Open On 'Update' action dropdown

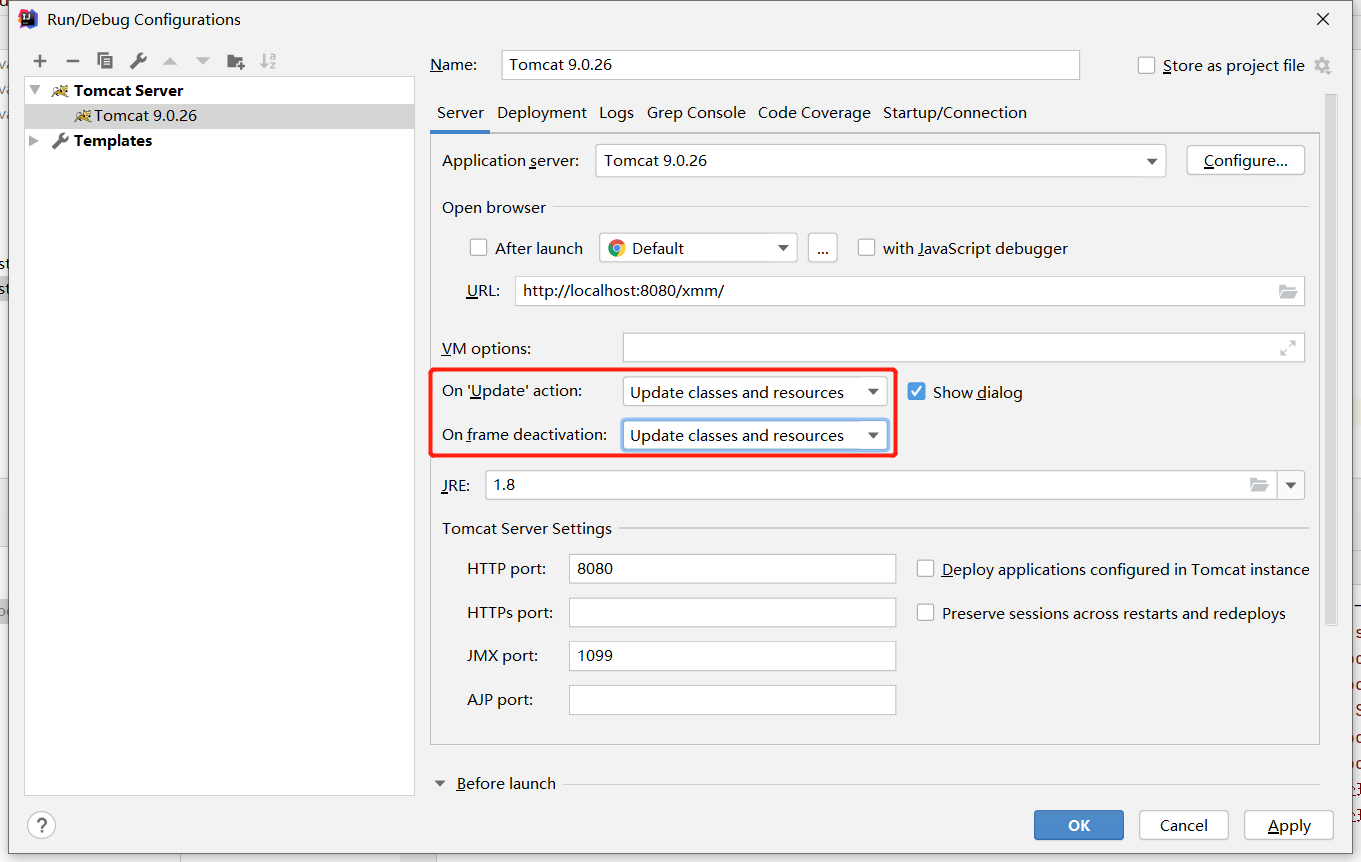point(755,392)
